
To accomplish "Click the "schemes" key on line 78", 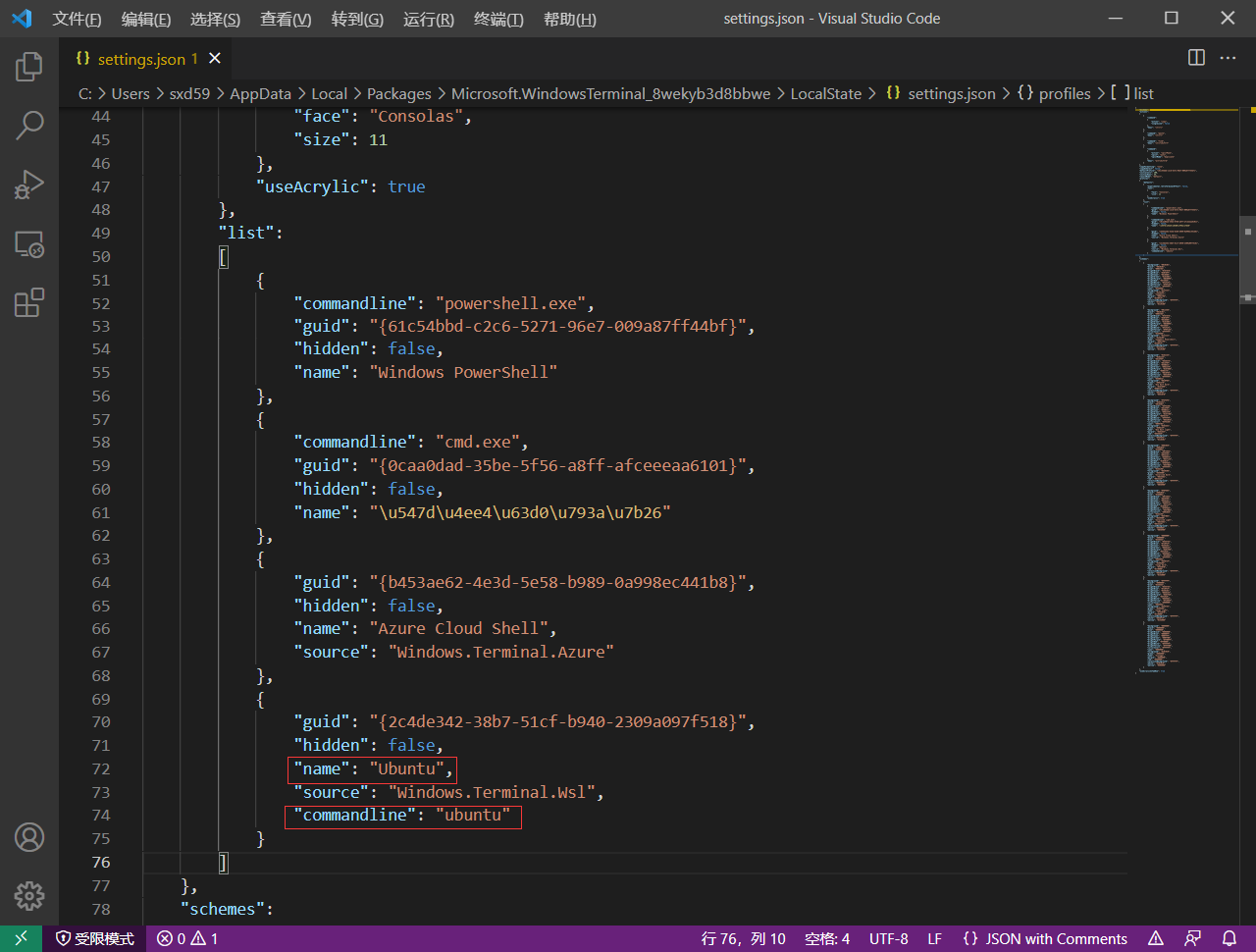I will [222, 909].
